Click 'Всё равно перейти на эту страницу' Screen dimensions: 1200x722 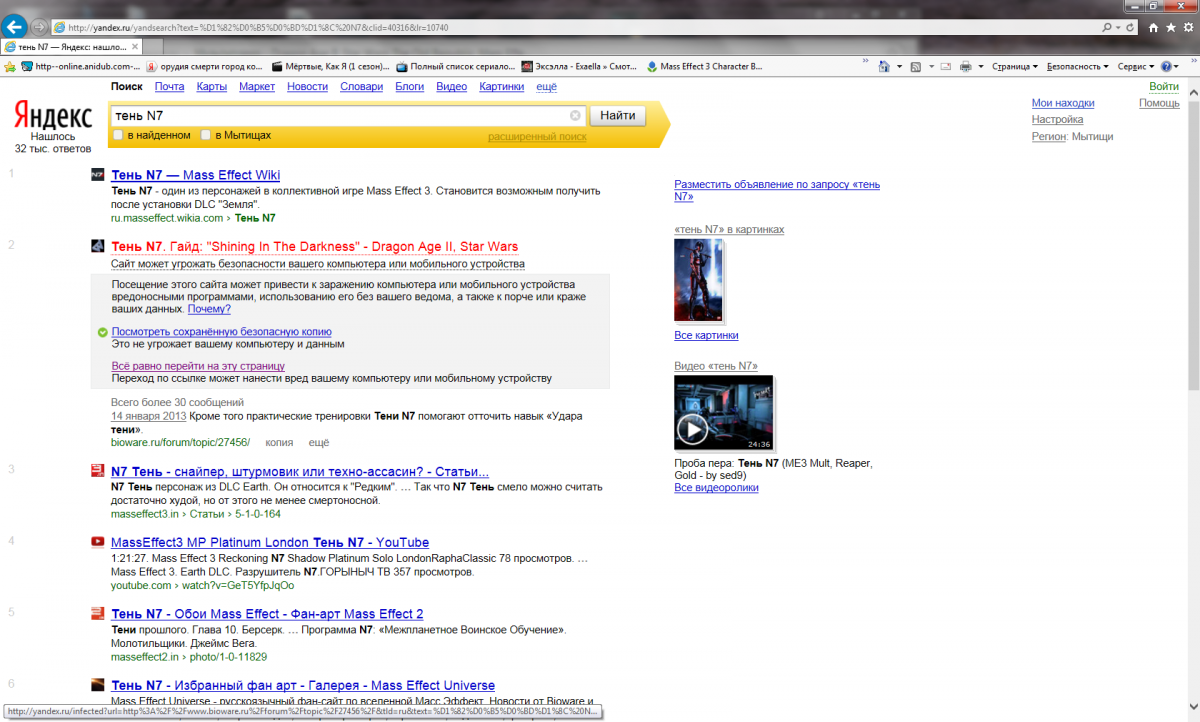[198, 366]
